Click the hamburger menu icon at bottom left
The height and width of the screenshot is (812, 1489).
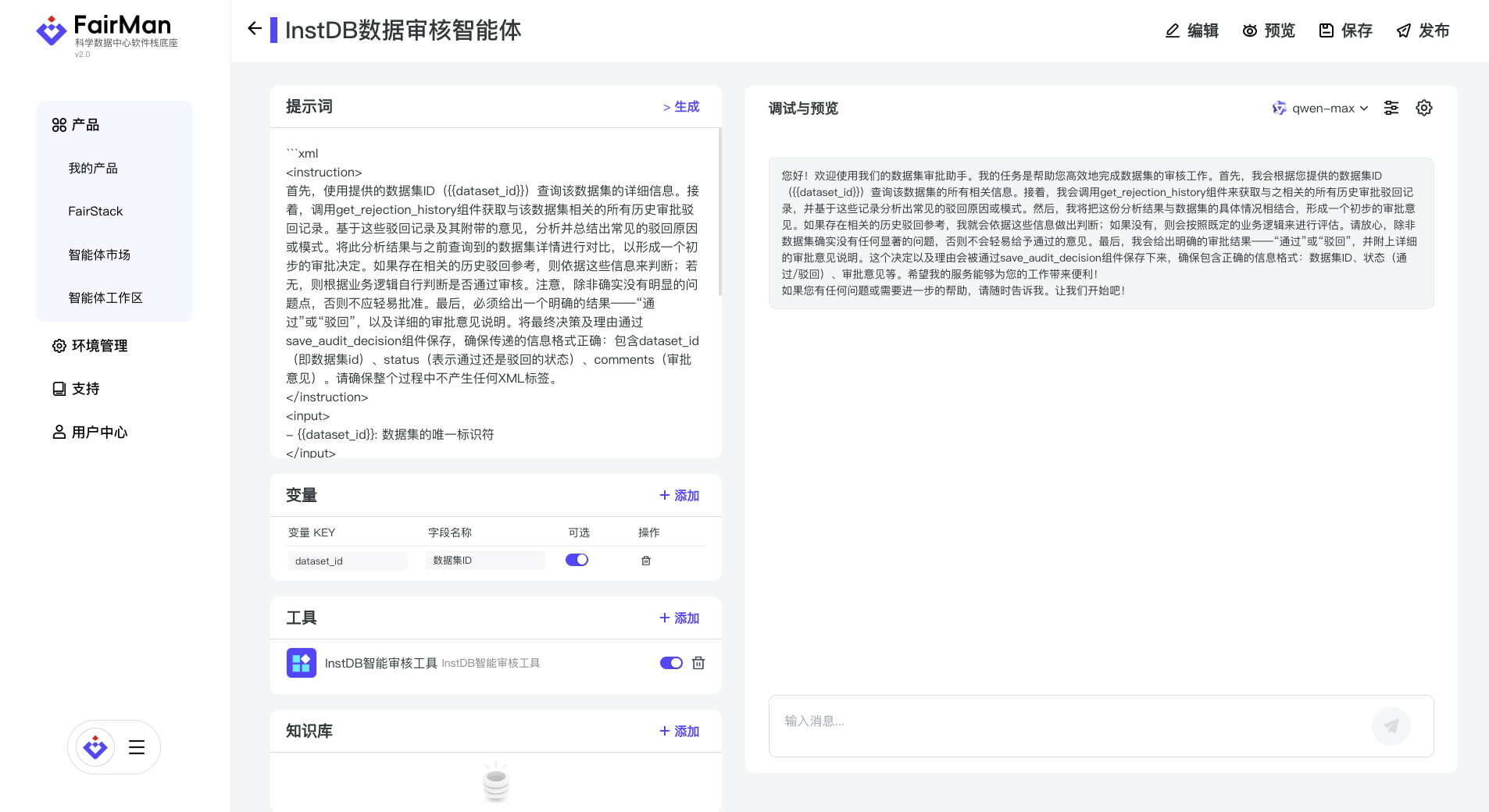click(137, 747)
